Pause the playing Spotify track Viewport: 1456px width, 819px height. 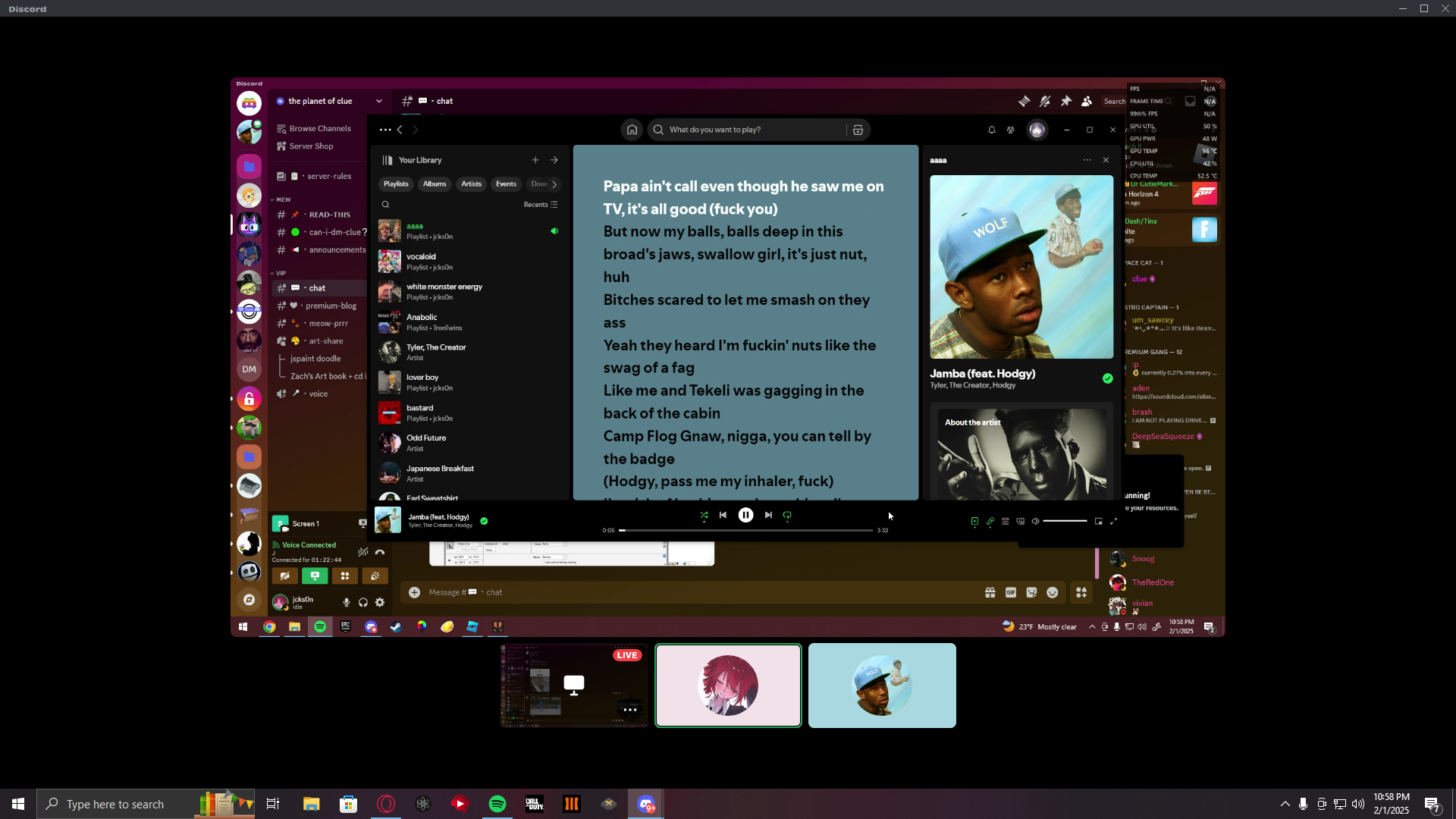745,515
